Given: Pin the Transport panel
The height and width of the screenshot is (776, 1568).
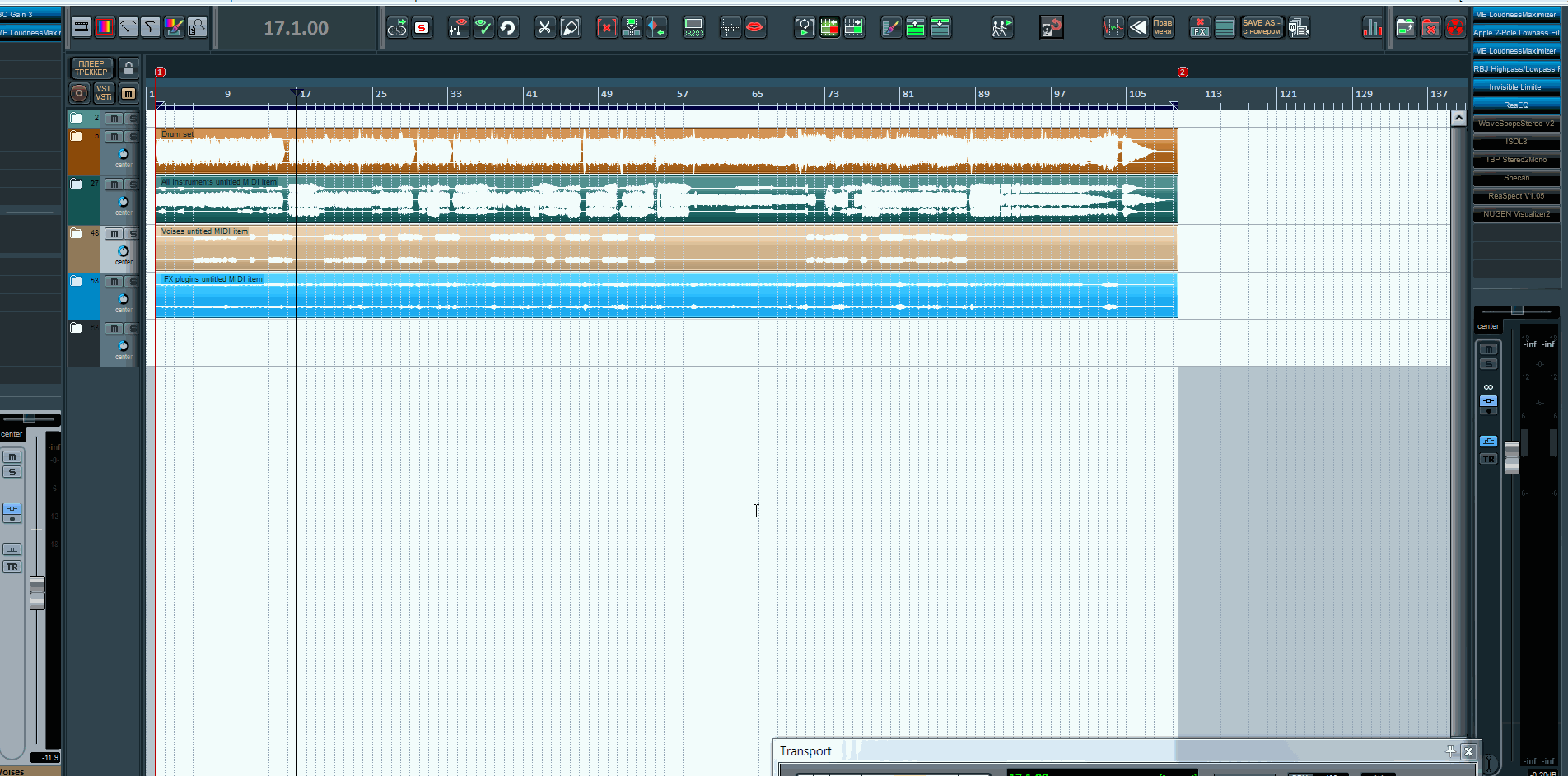Looking at the screenshot, I should 1450,750.
